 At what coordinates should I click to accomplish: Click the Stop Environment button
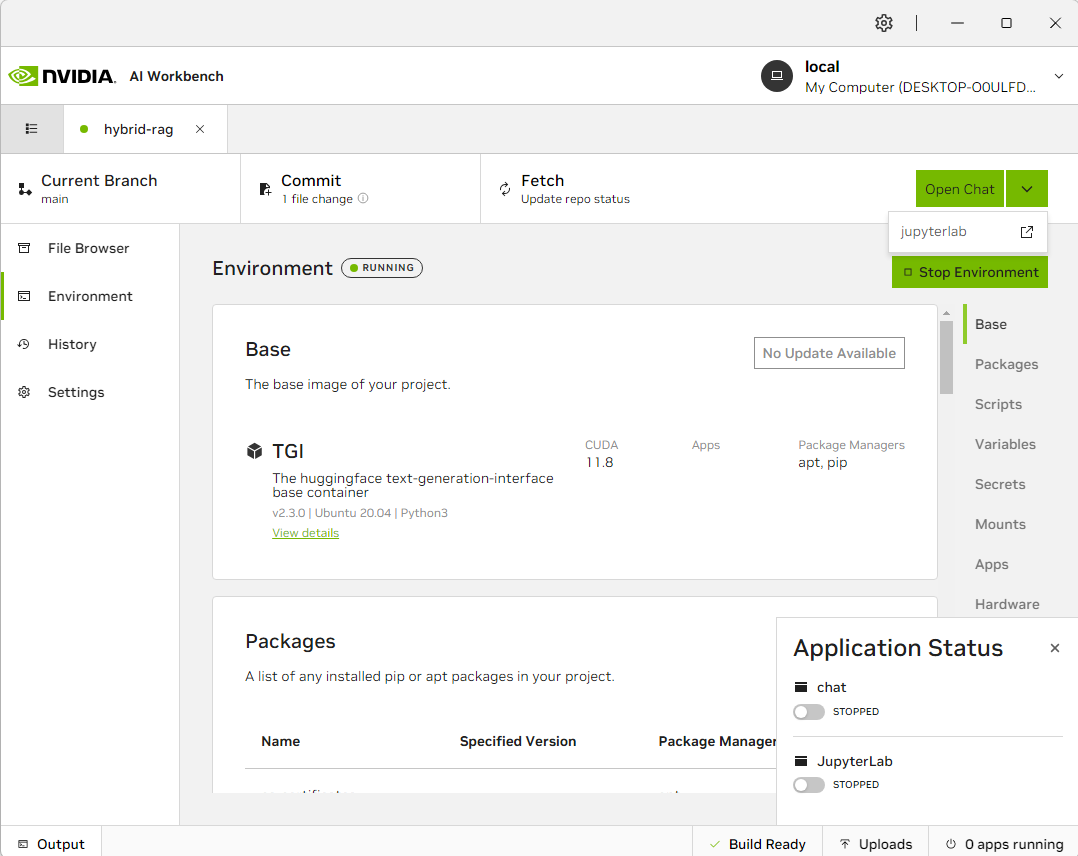(x=969, y=272)
